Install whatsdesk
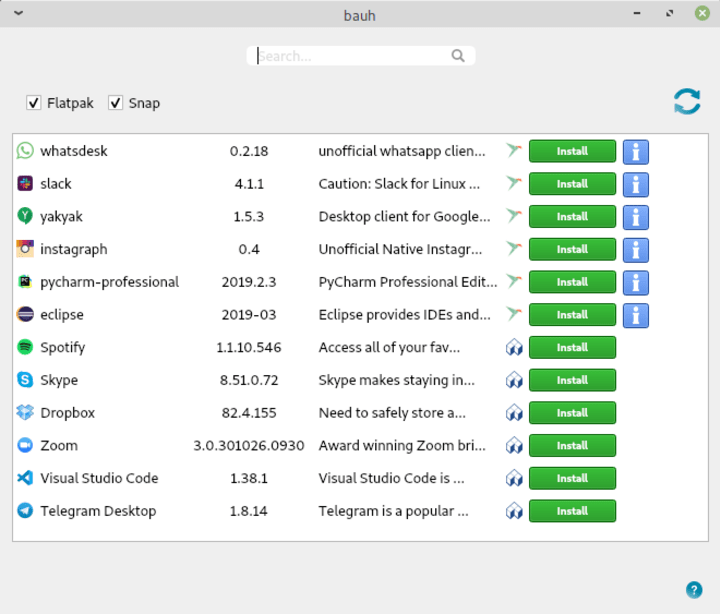This screenshot has width=720, height=614. click(572, 151)
